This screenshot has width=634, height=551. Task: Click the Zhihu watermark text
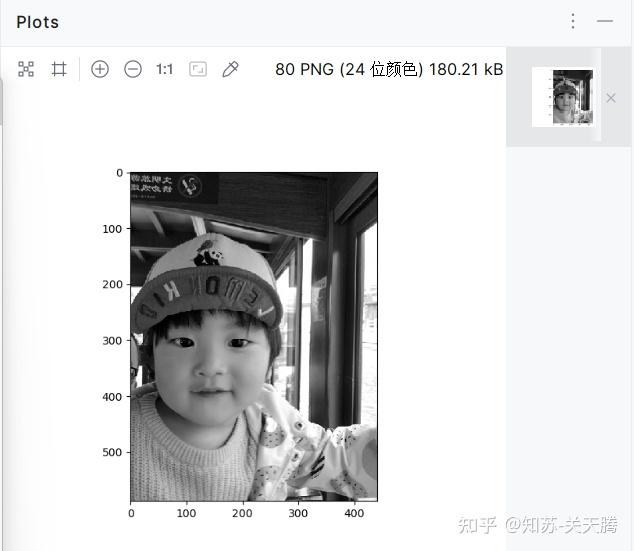click(538, 525)
